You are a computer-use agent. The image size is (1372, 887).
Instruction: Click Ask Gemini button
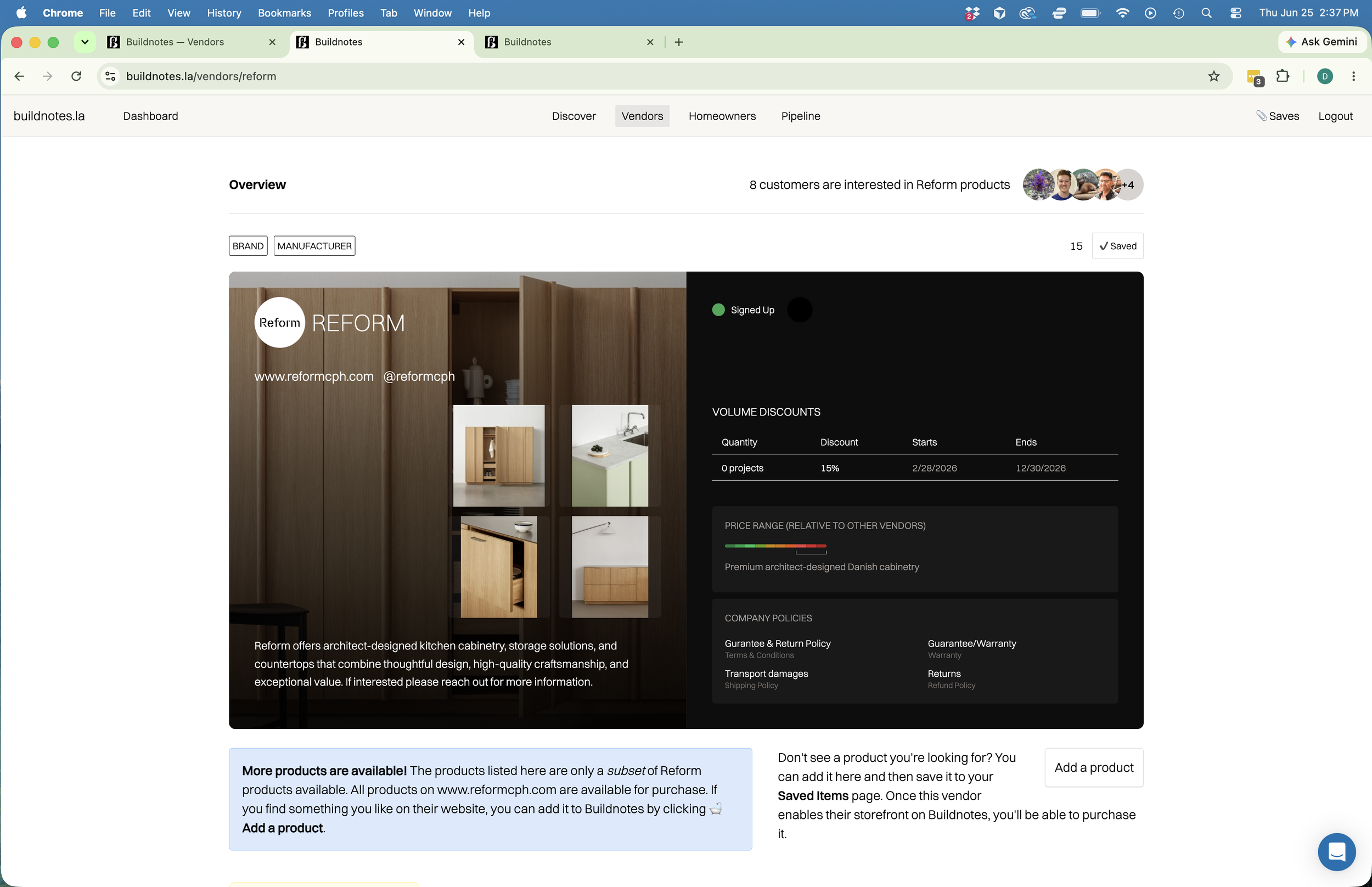click(x=1322, y=42)
